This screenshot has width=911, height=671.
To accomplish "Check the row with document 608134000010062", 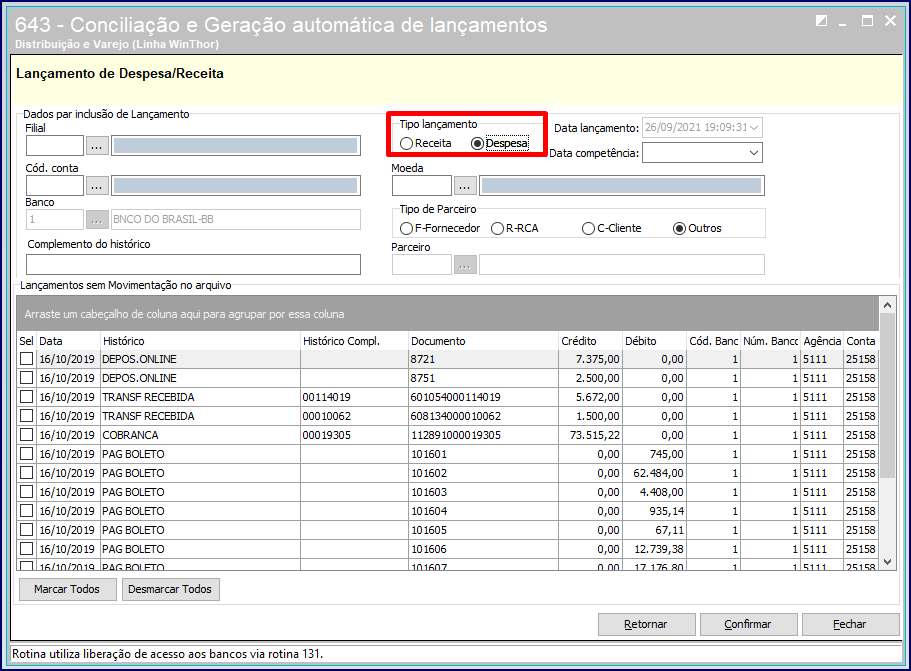I will 27,416.
